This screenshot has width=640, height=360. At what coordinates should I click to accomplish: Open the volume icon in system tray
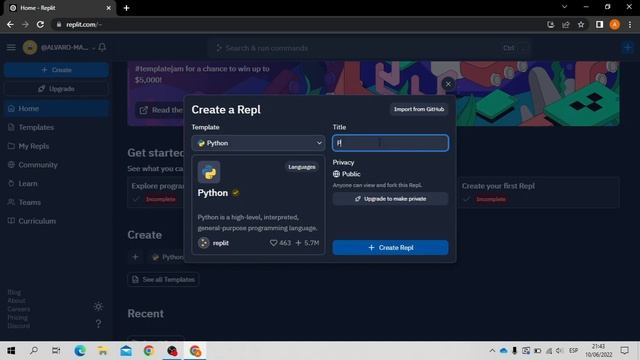(x=560, y=351)
